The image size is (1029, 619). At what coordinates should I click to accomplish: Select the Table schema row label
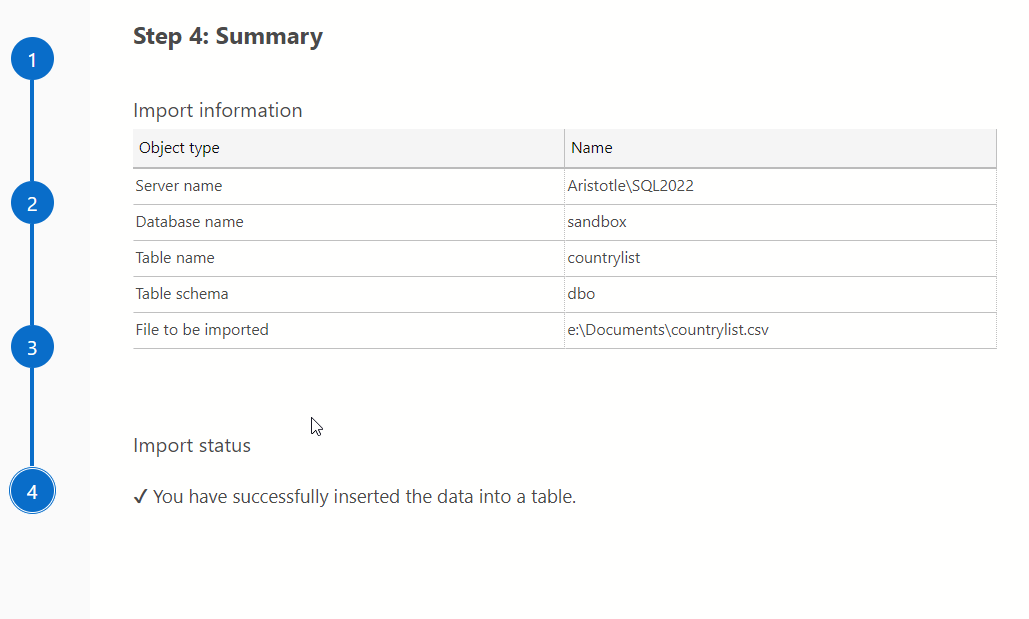182,294
